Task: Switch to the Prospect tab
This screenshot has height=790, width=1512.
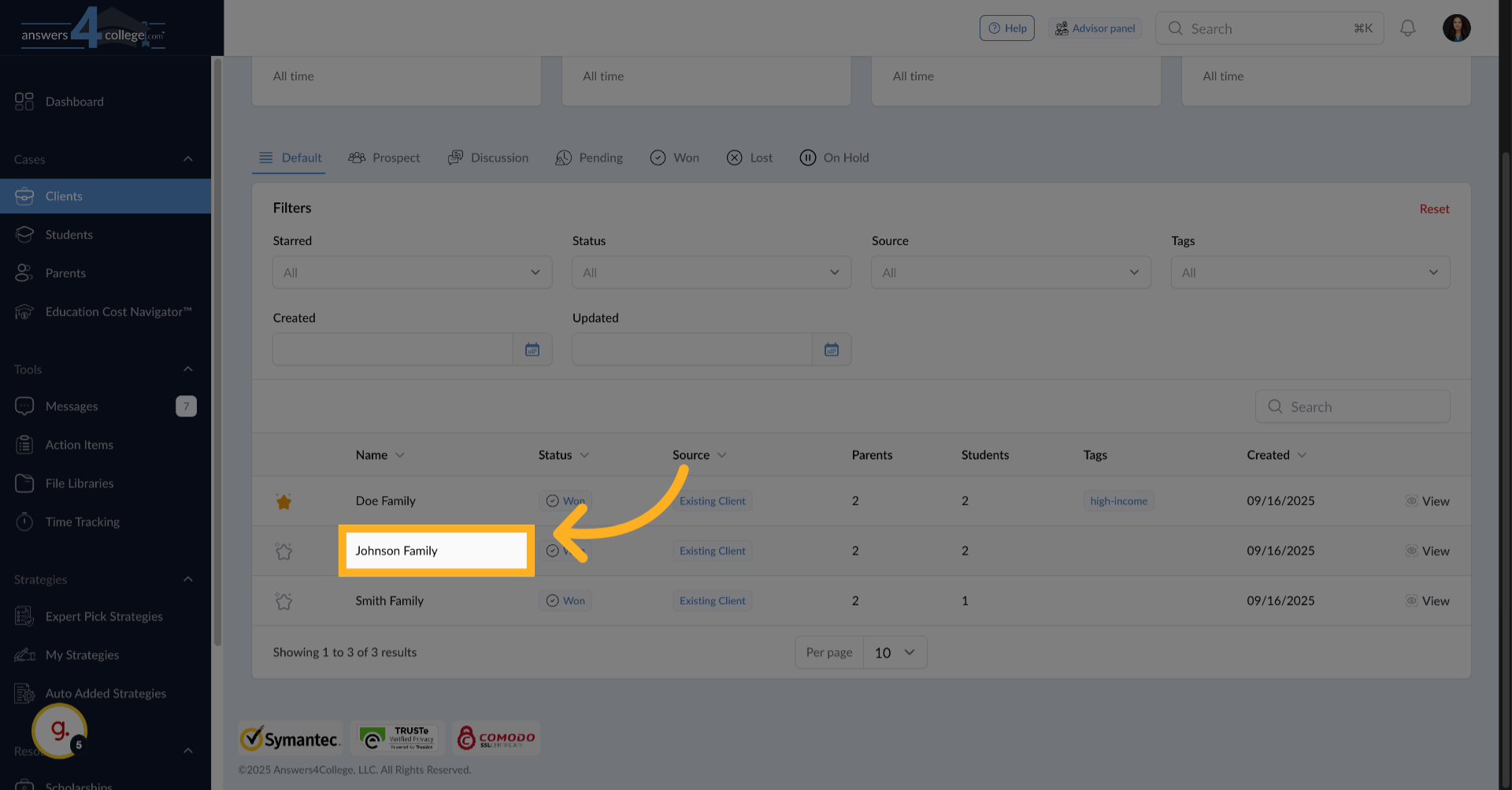Action: pyautogui.click(x=384, y=158)
